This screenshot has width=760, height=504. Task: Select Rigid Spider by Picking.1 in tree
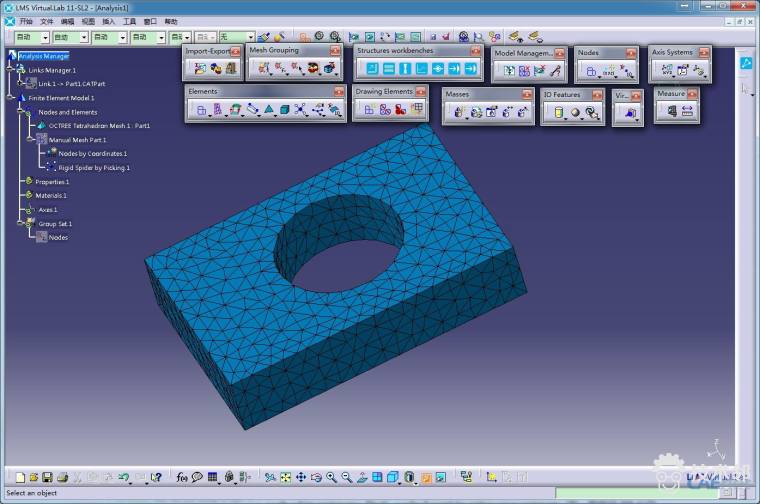point(94,168)
